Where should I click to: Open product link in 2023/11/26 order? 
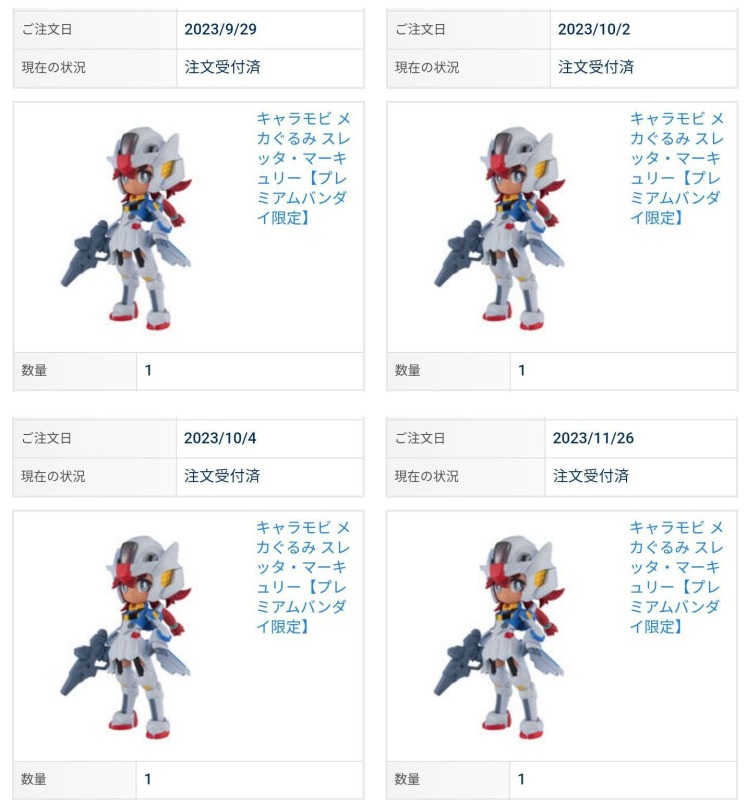pos(676,577)
